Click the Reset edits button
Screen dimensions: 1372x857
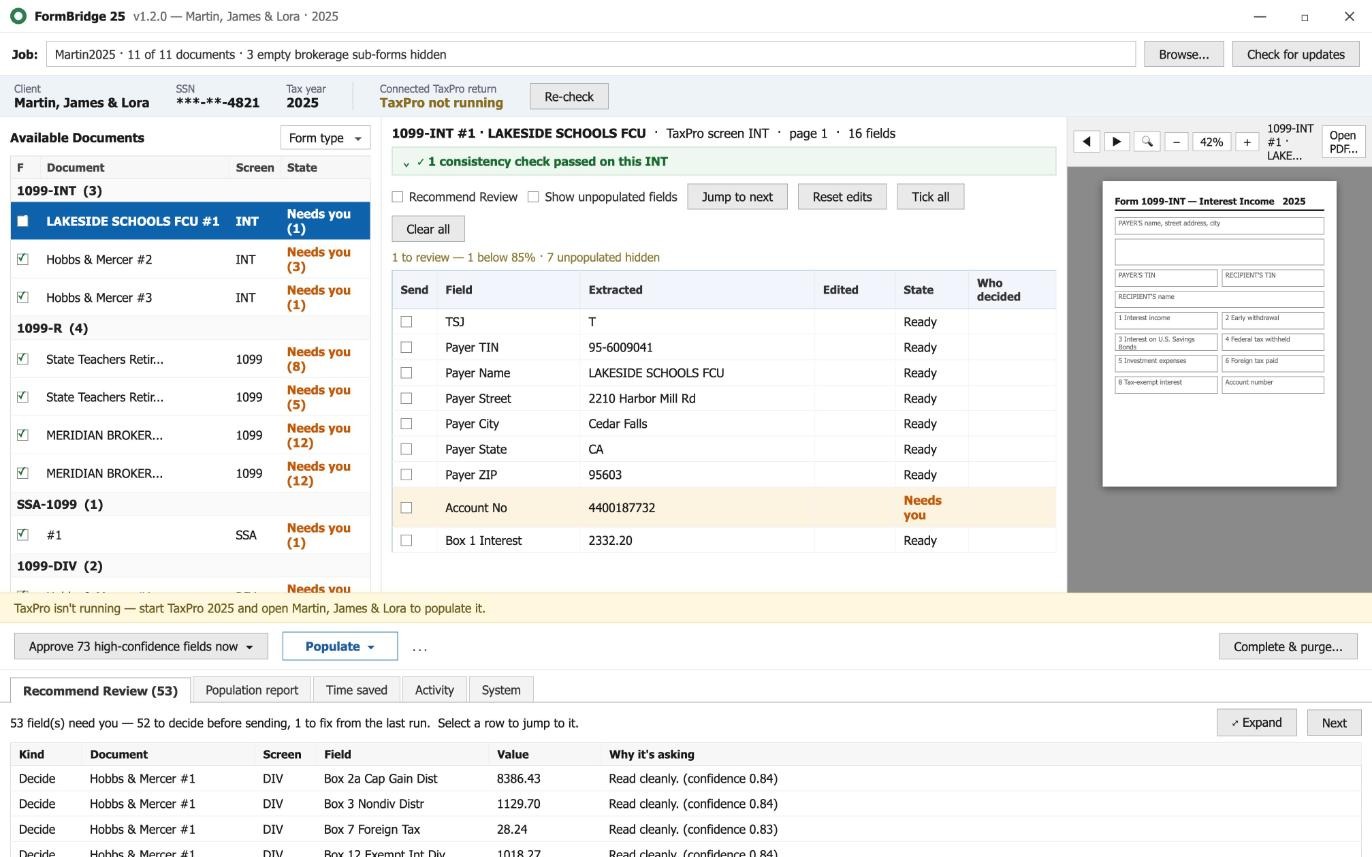coord(842,197)
